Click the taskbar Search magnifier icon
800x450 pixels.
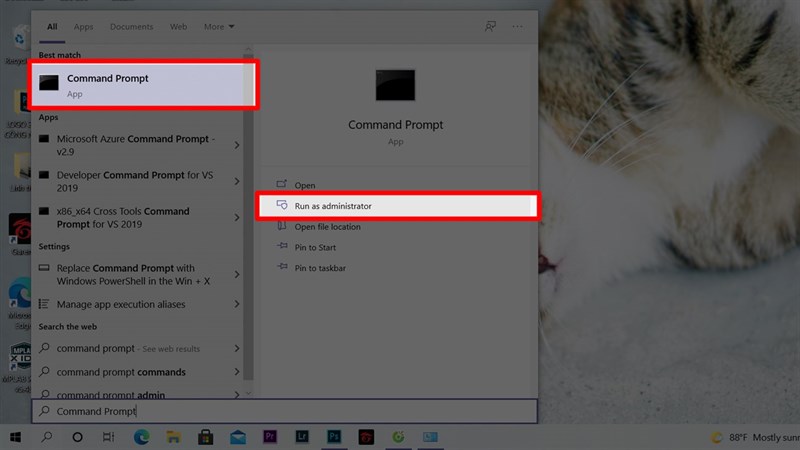46,437
